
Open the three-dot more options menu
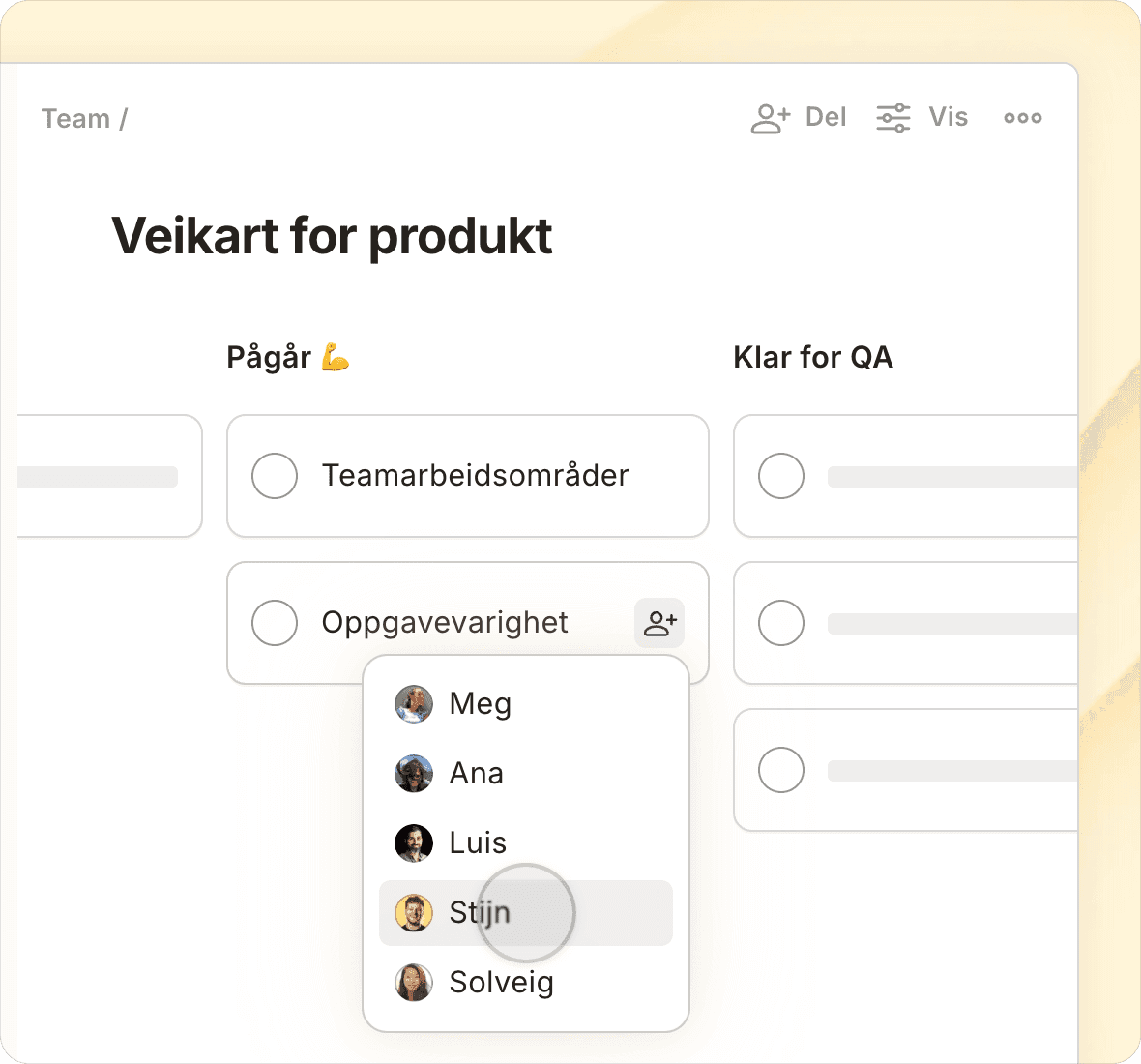pos(1022,118)
